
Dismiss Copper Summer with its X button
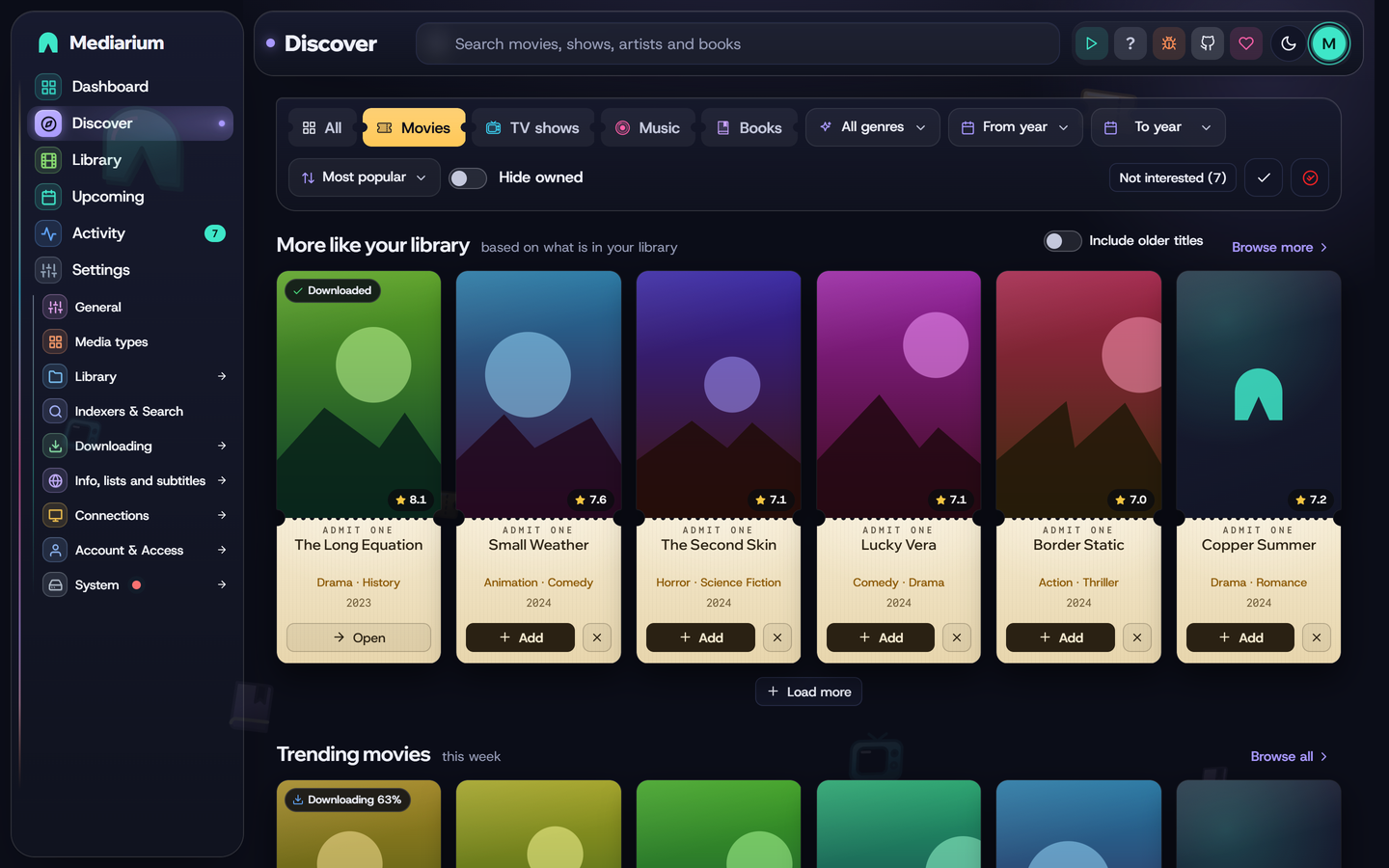pos(1317,637)
